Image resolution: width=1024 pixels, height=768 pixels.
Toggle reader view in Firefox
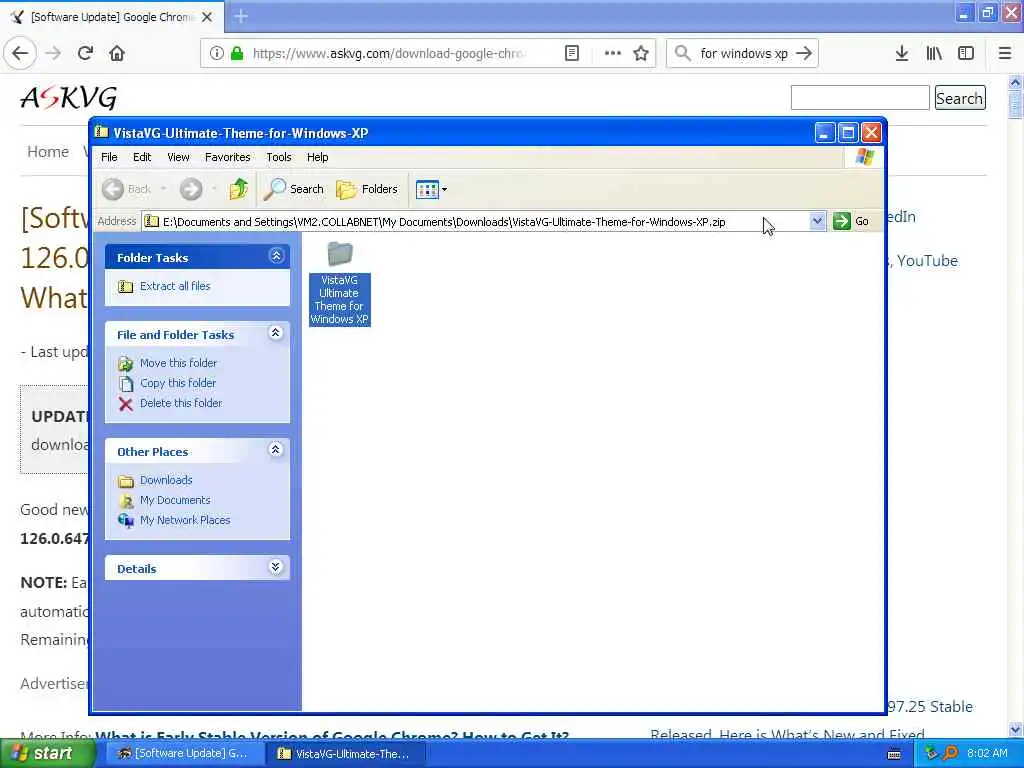pos(571,53)
